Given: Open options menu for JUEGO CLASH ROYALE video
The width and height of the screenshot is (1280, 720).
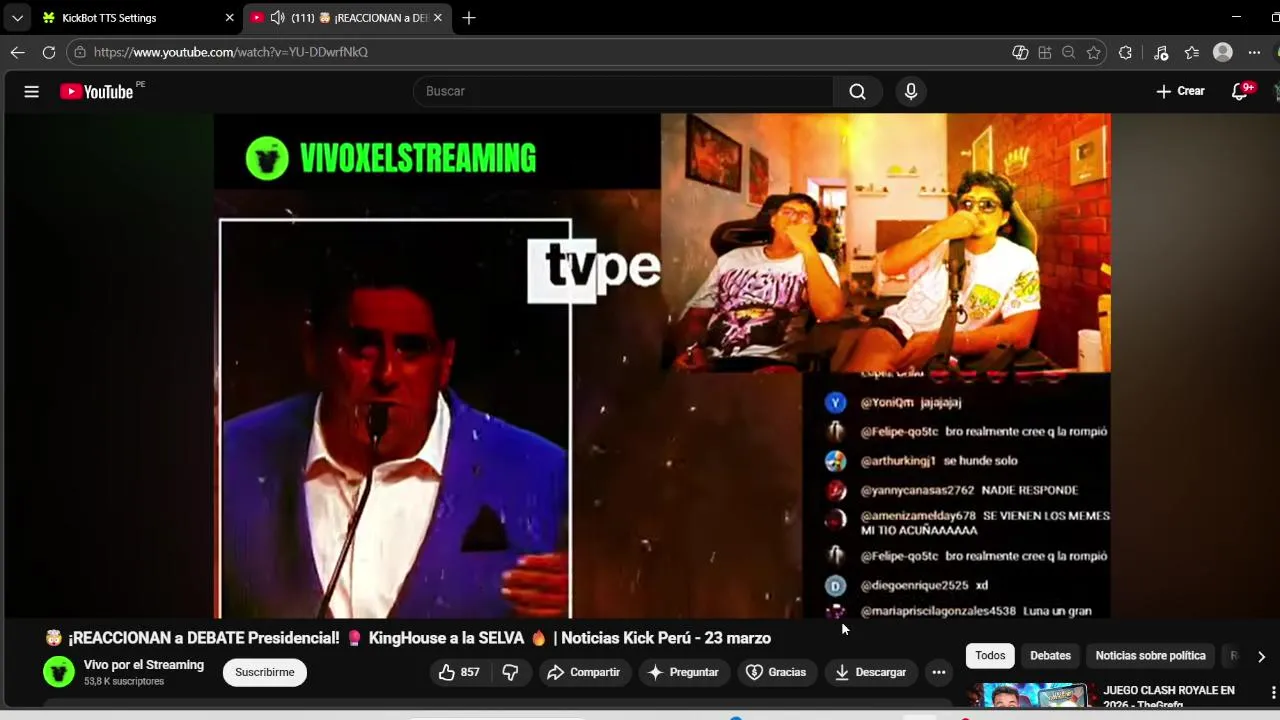Looking at the screenshot, I should [1273, 692].
